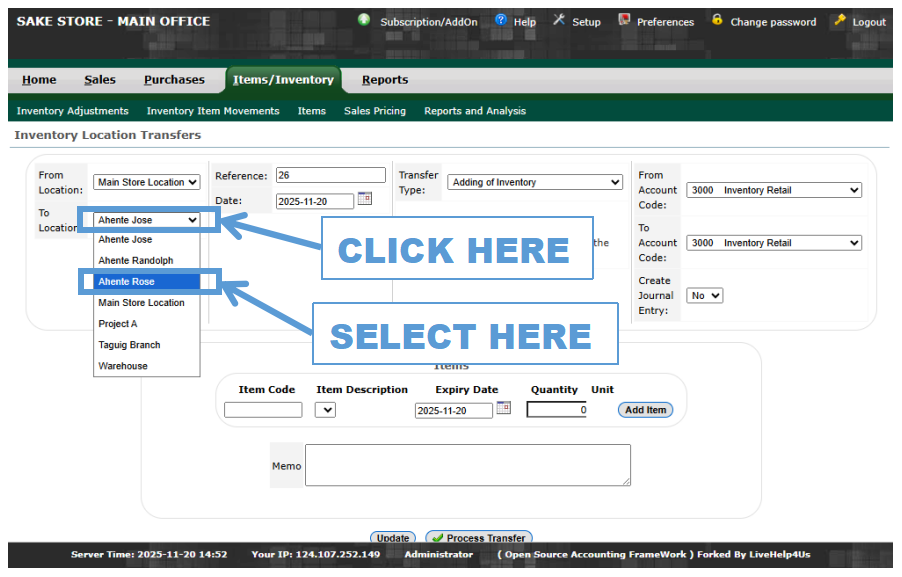Screen dimensions: 902x577
Task: Click into the Memo text area
Action: pyautogui.click(x=467, y=465)
